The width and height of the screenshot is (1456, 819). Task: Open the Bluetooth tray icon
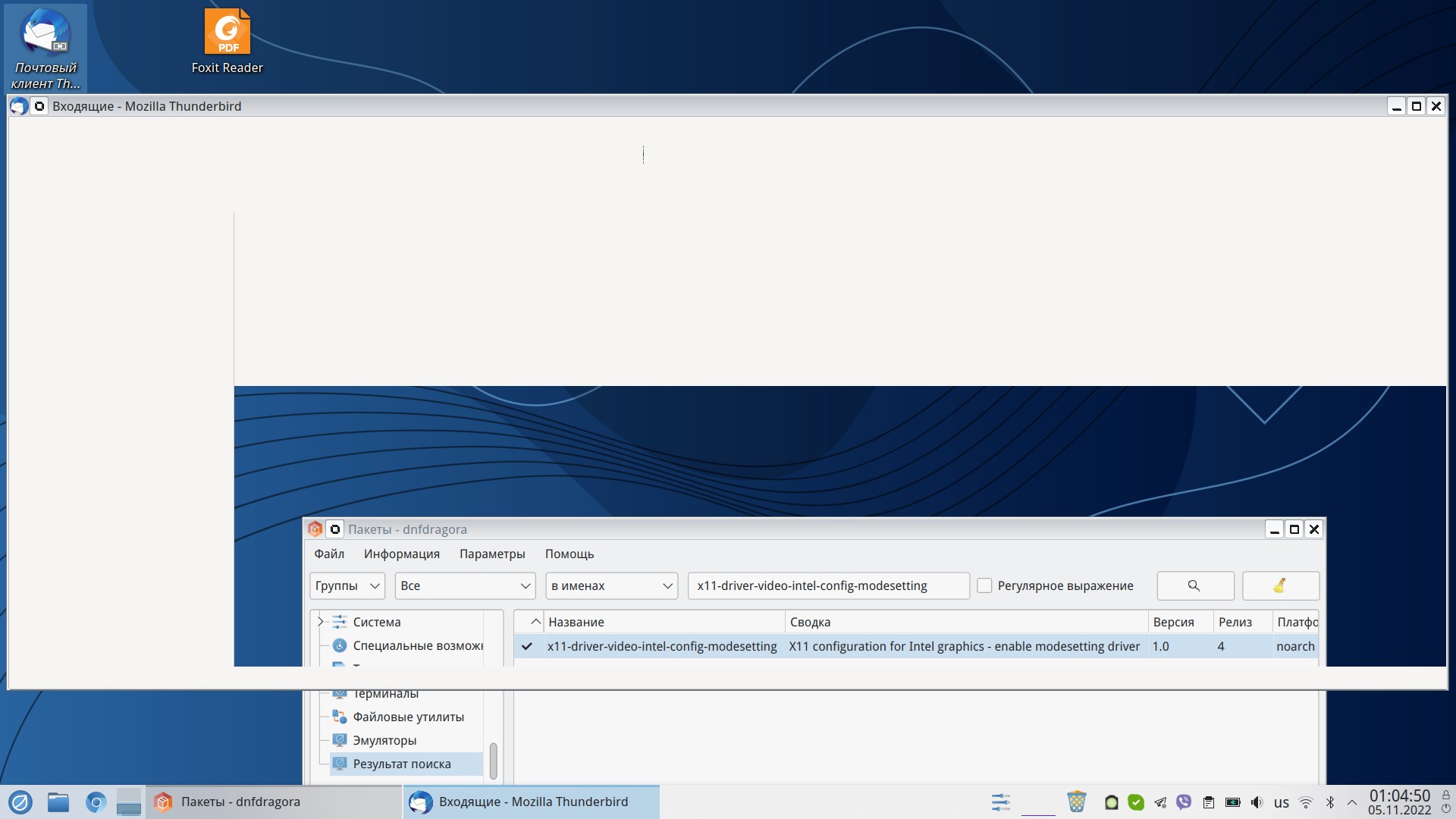[x=1329, y=802]
